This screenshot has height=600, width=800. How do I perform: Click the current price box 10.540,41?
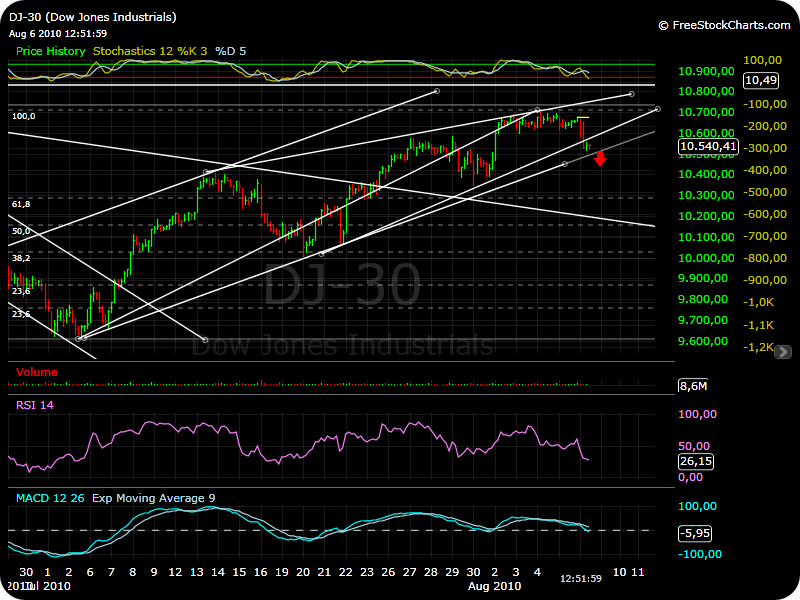[x=708, y=146]
